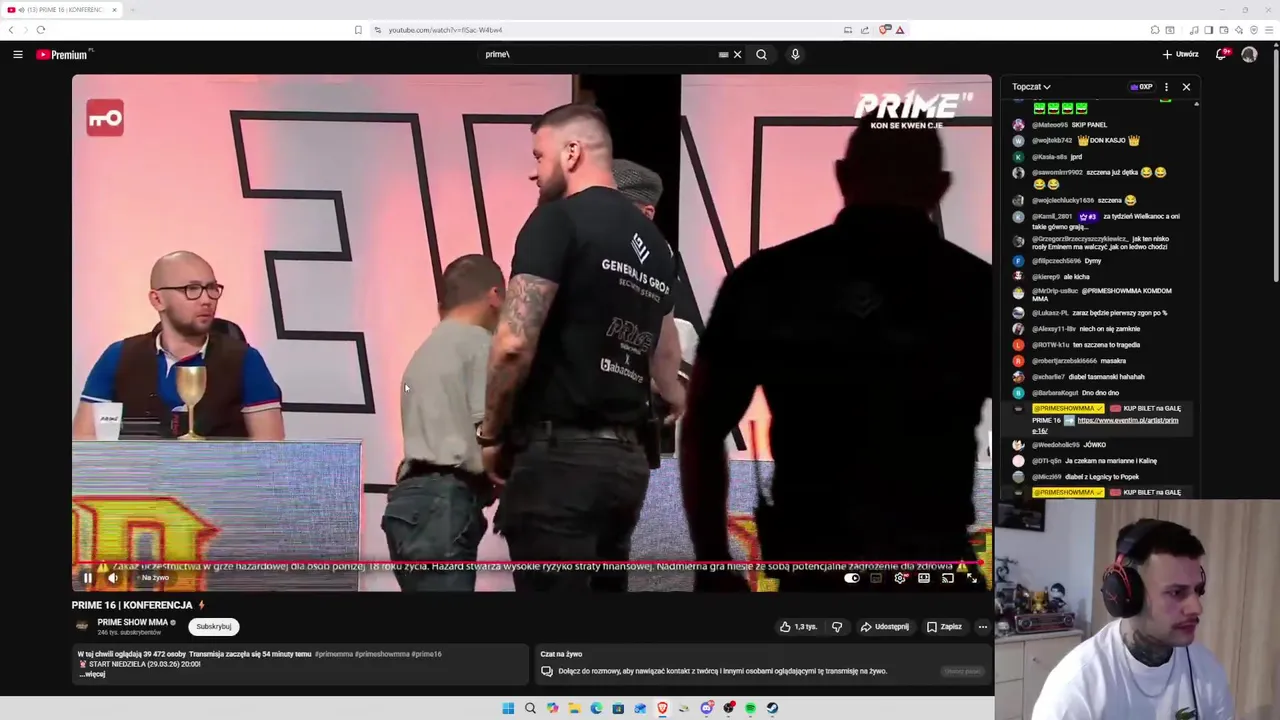The height and width of the screenshot is (720, 1280).
Task: Reload the browser page
Action: [x=40, y=30]
